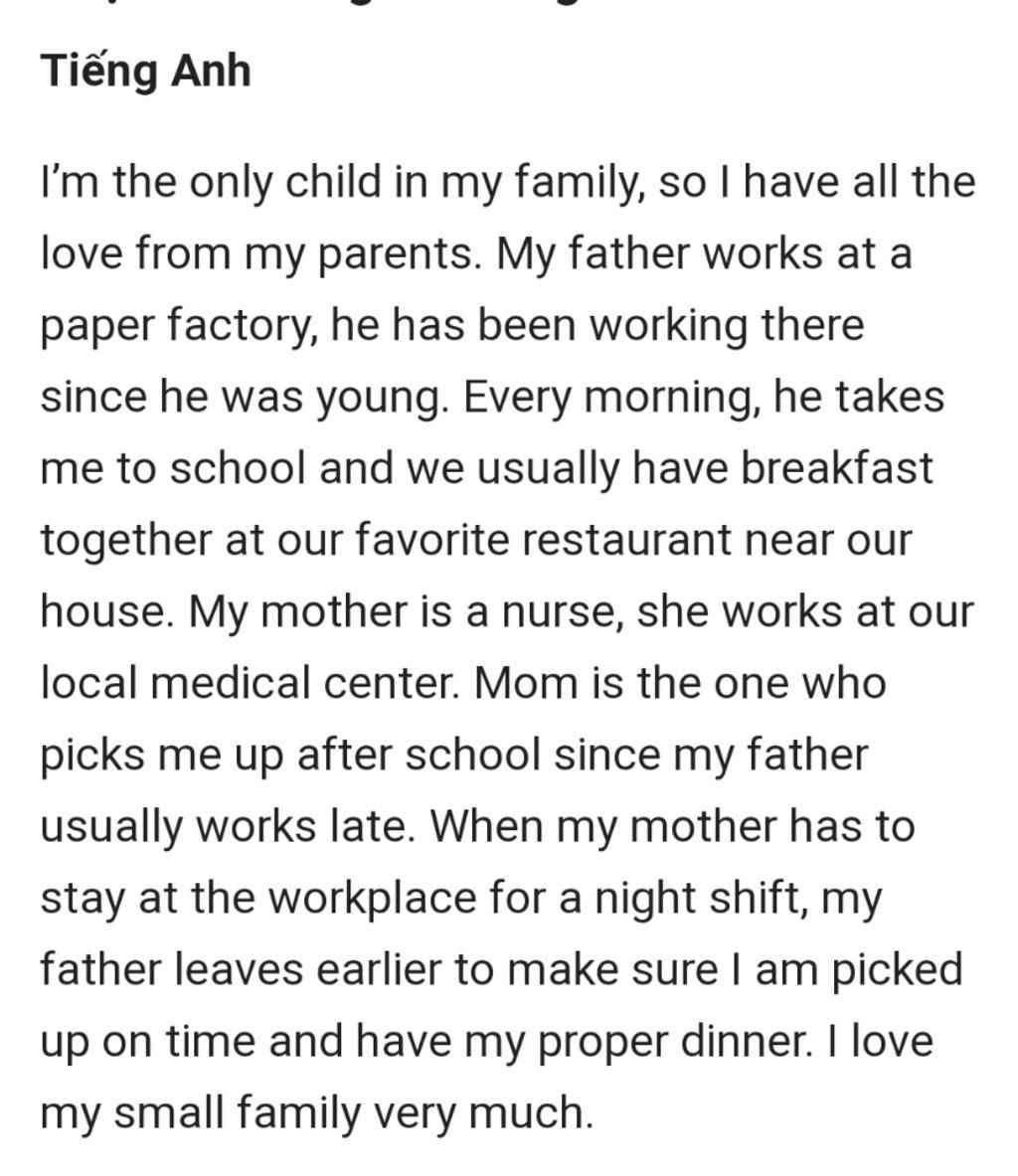Click the "Tiếng Anh" heading
Screen dimensions: 1018x1176
click(145, 72)
